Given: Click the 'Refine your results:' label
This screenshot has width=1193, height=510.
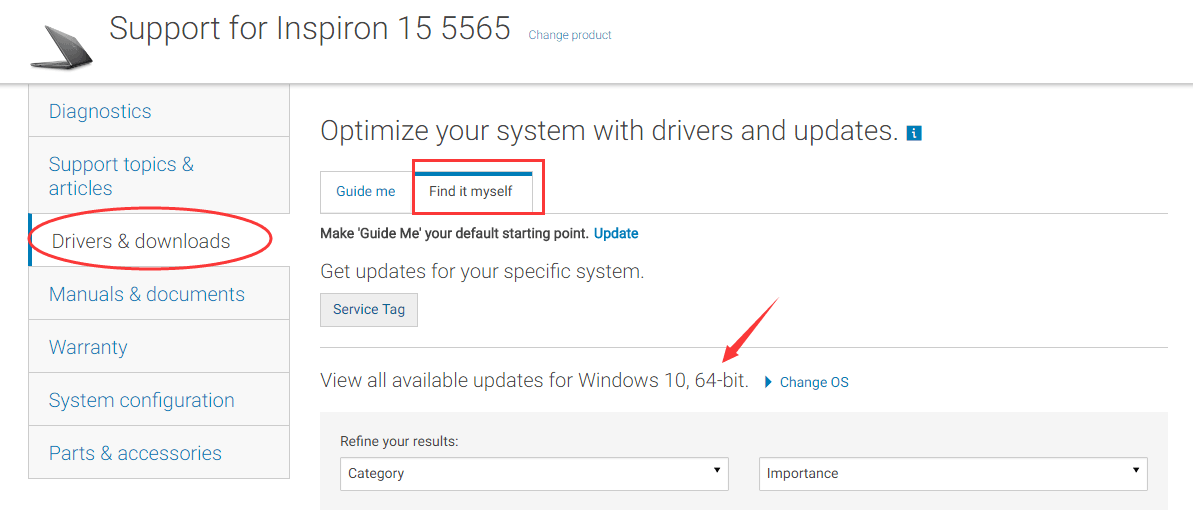Looking at the screenshot, I should [x=399, y=441].
